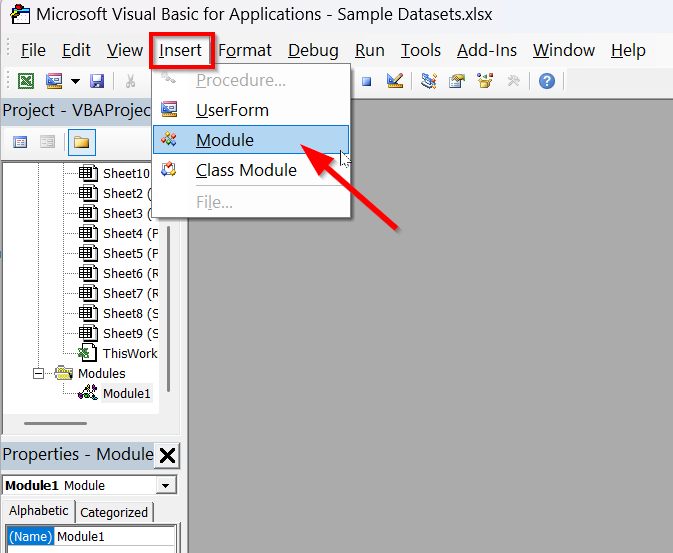Toggle Design Mode icon
Image resolution: width=673 pixels, height=553 pixels.
click(394, 81)
